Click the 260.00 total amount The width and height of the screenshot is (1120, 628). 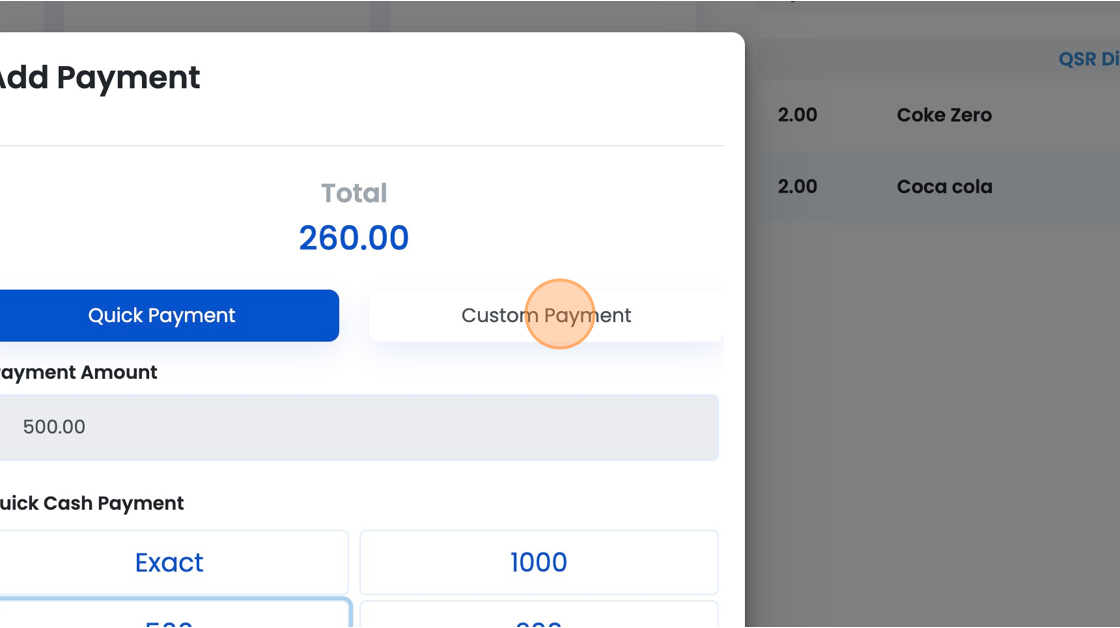(x=354, y=238)
